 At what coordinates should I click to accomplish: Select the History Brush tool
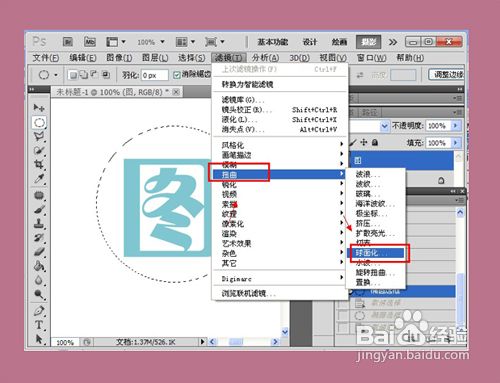(39, 238)
